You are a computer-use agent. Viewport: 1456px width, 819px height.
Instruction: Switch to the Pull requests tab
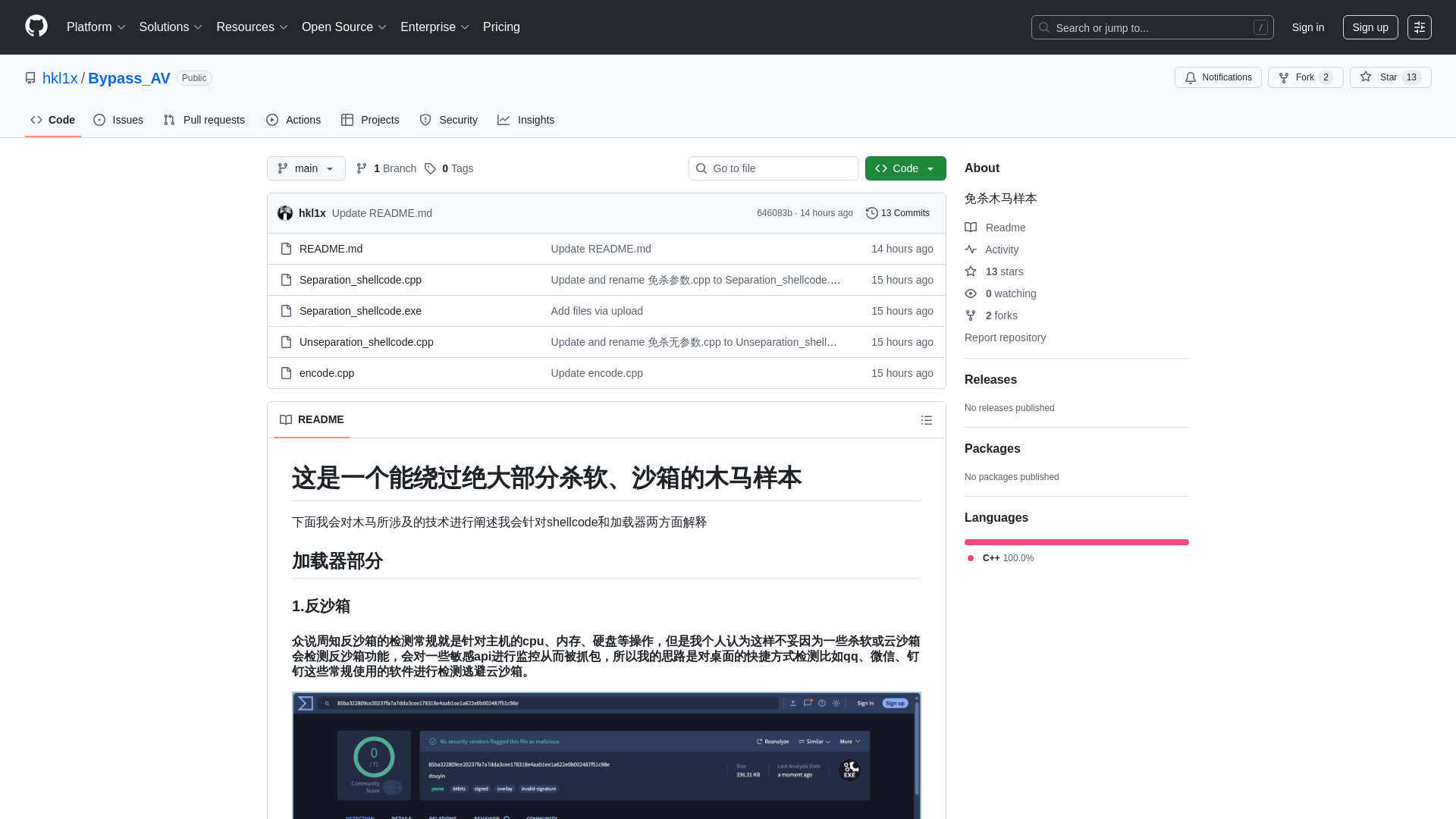203,120
